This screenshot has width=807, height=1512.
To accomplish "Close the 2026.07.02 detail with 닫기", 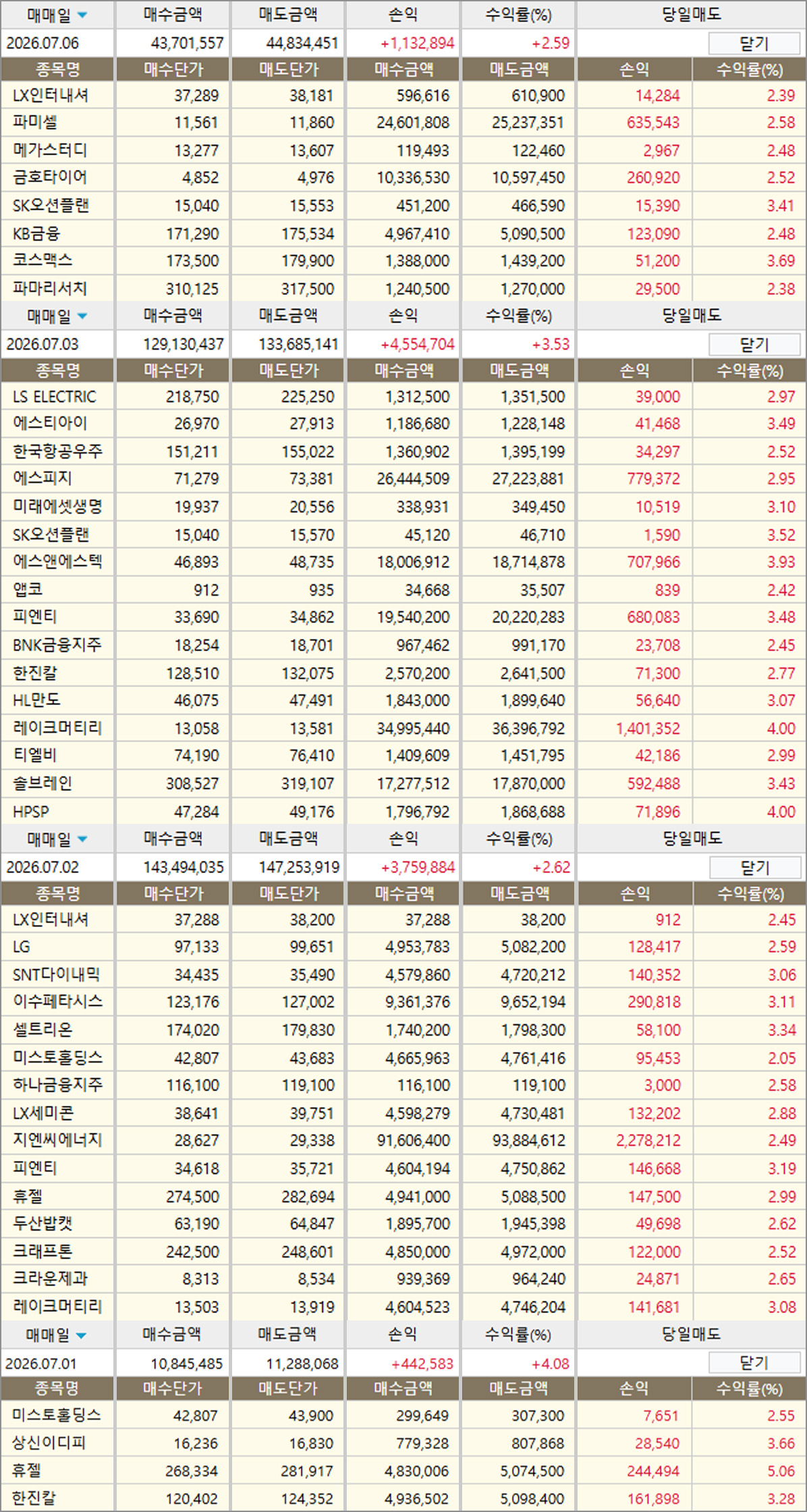I will click(754, 868).
